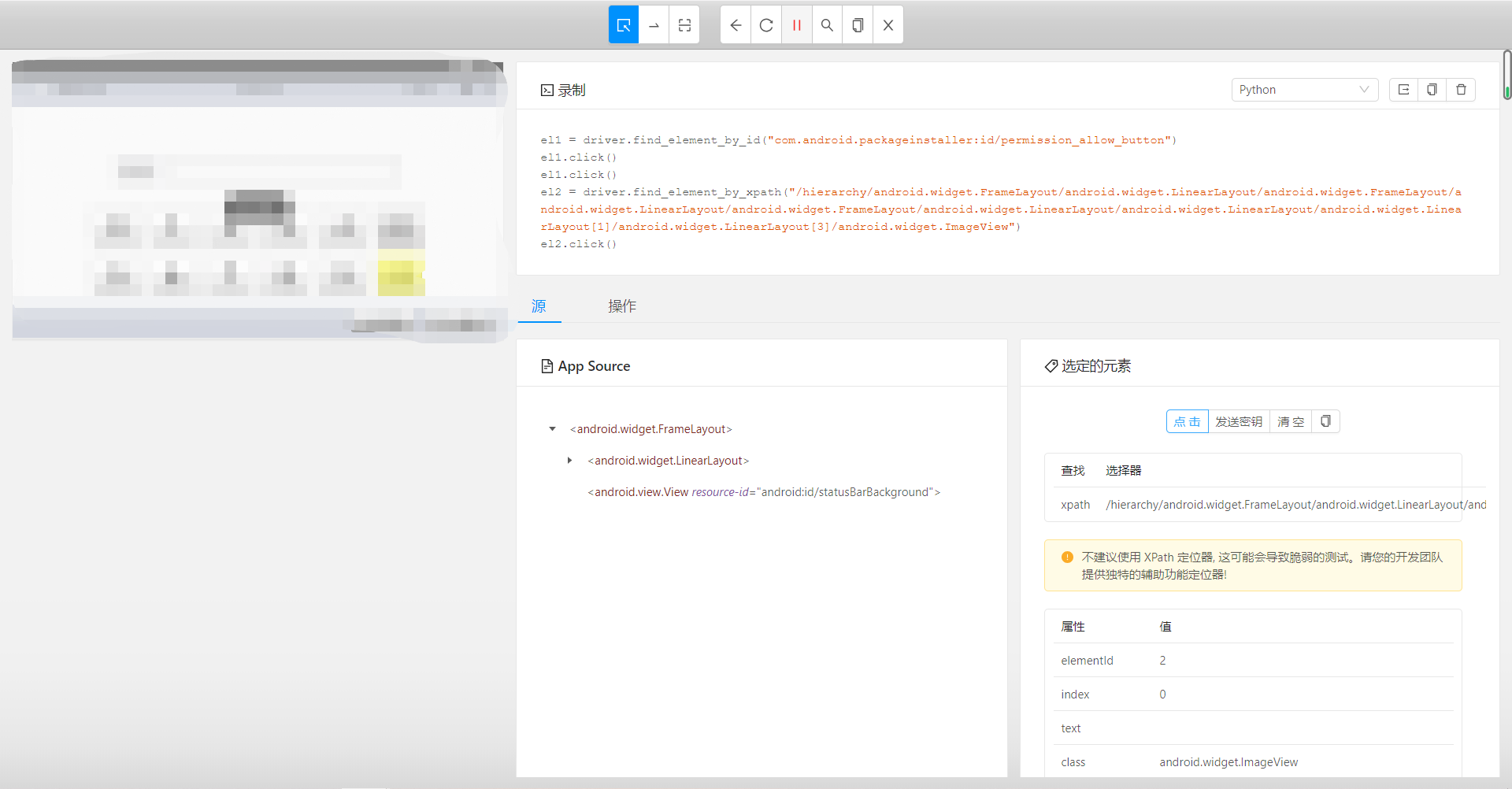Clear recorded actions with trash icon

click(x=1461, y=90)
